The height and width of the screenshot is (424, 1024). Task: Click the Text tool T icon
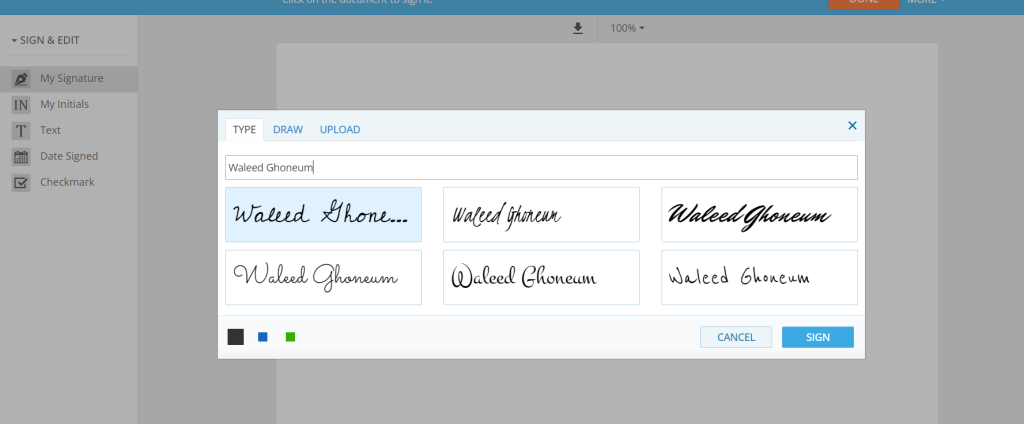[21, 131]
